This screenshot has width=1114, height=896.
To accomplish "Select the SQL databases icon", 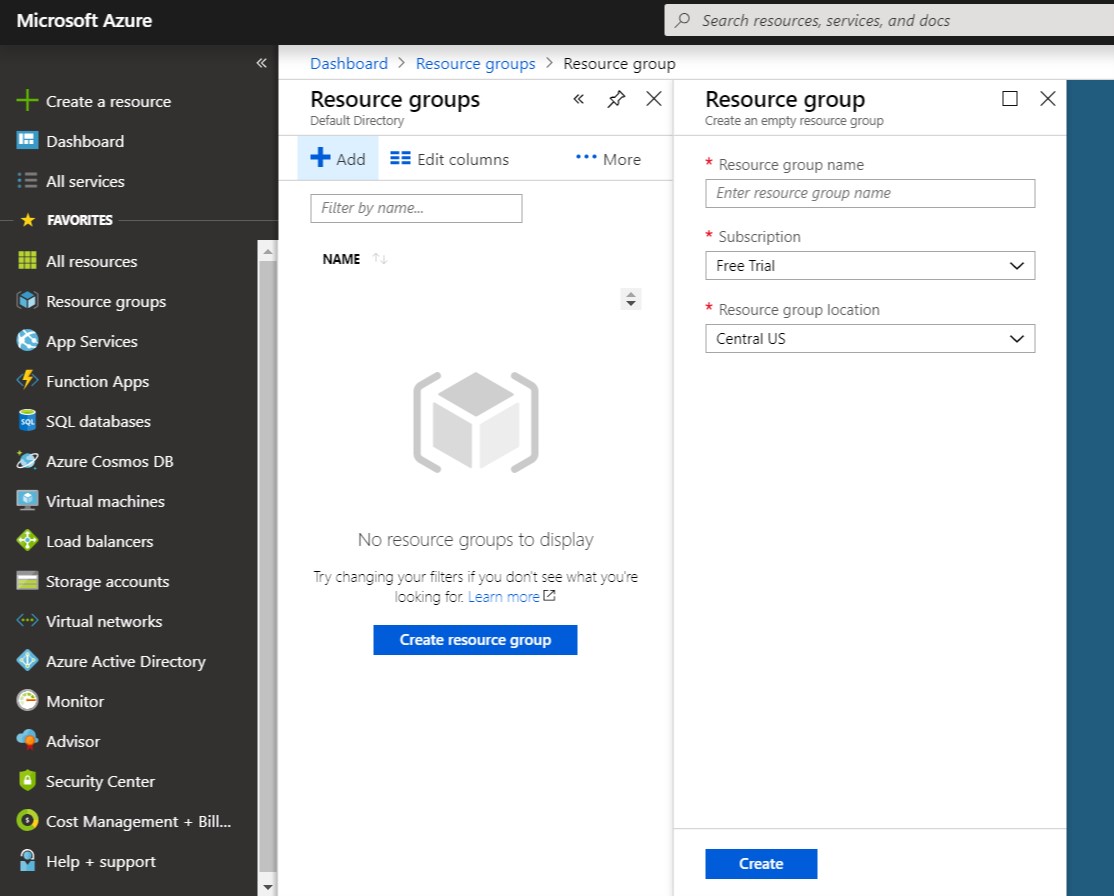I will (28, 421).
